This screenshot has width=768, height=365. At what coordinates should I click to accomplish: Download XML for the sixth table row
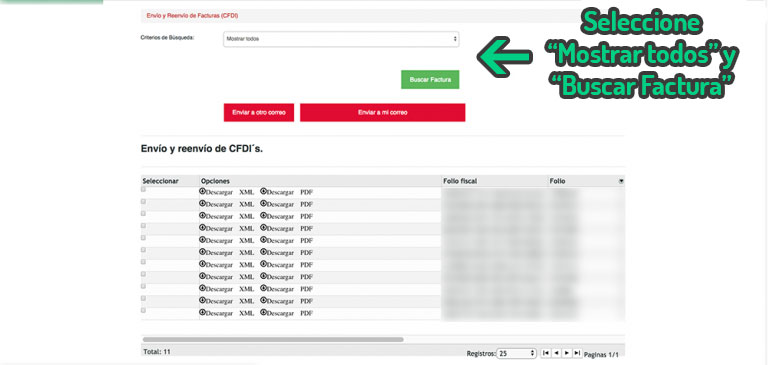pos(227,252)
